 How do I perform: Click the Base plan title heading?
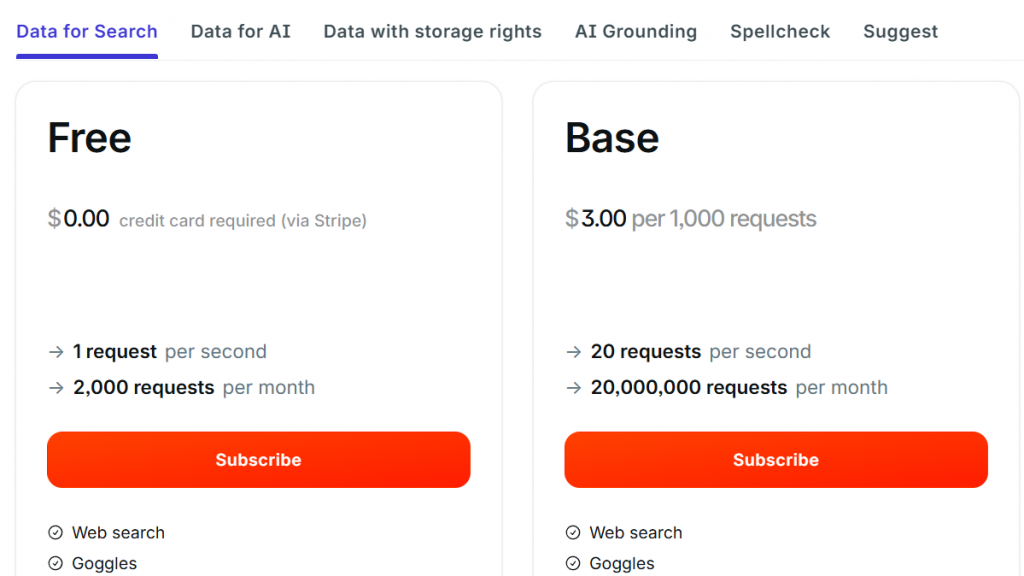click(612, 138)
